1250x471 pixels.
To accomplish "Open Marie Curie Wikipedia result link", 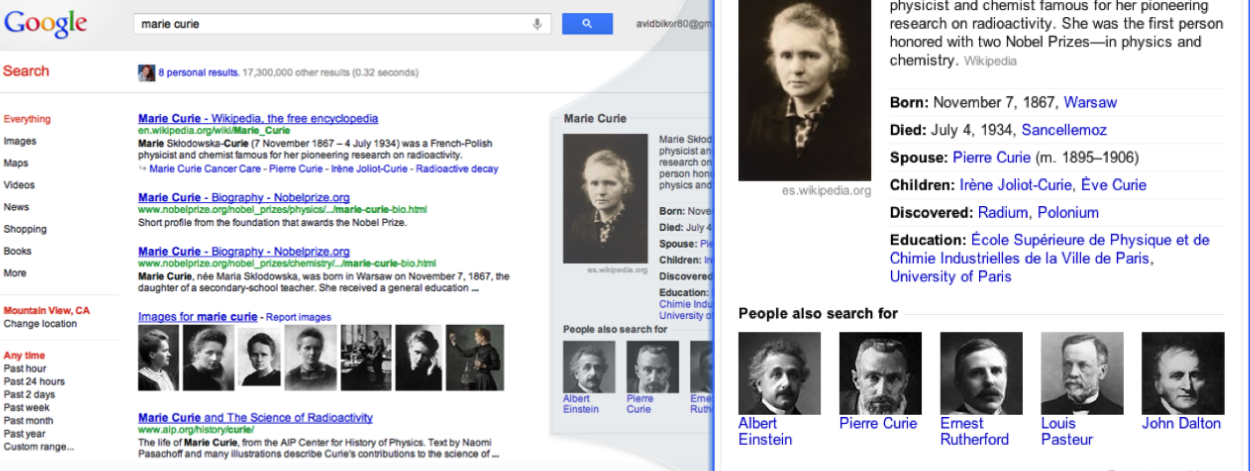I will (258, 118).
